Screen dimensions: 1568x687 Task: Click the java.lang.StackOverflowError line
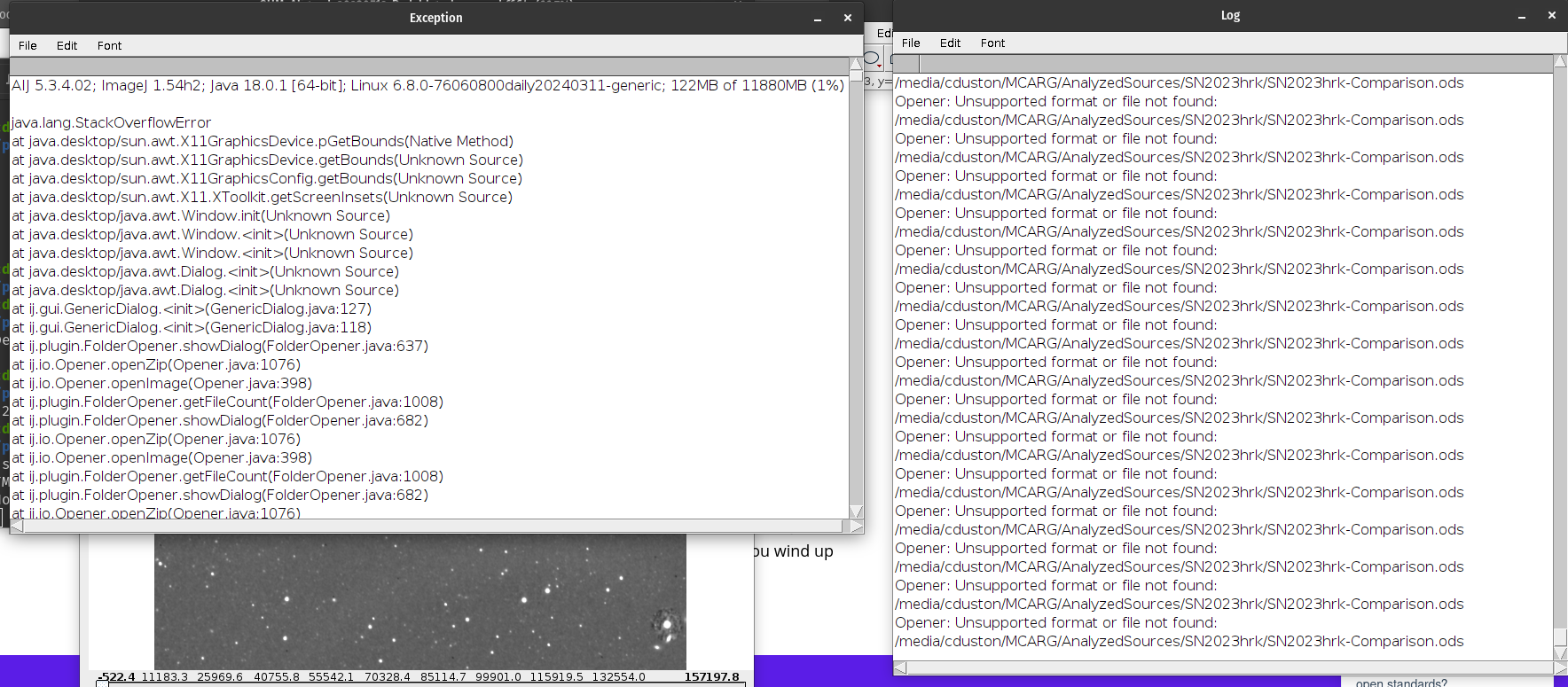(112, 123)
